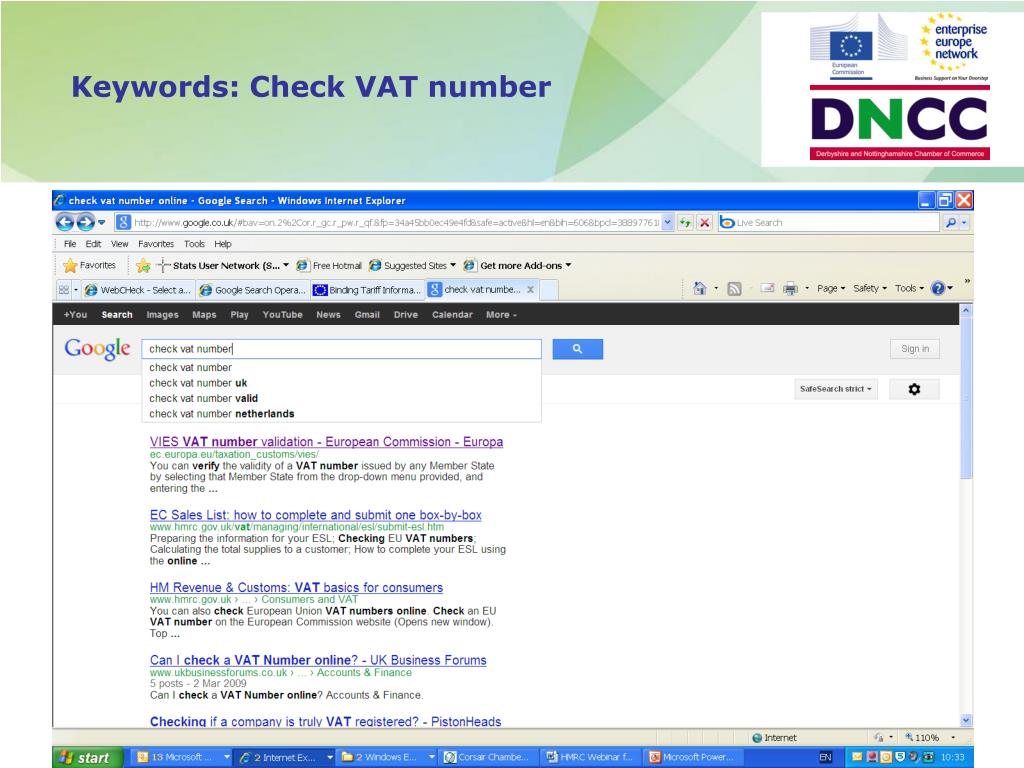Click the RSS Feeds icon
Image resolution: width=1024 pixels, height=768 pixels.
tap(734, 288)
